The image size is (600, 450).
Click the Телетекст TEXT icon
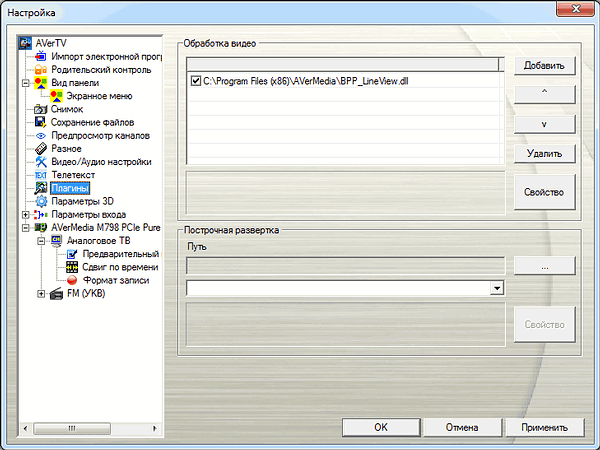(x=41, y=175)
